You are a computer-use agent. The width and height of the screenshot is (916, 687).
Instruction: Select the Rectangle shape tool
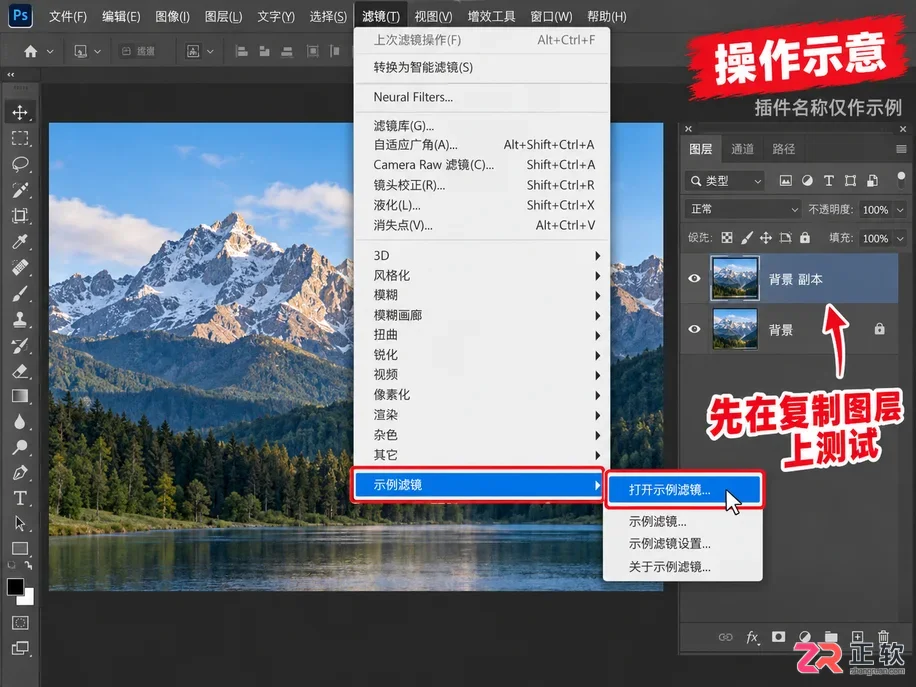coord(20,549)
